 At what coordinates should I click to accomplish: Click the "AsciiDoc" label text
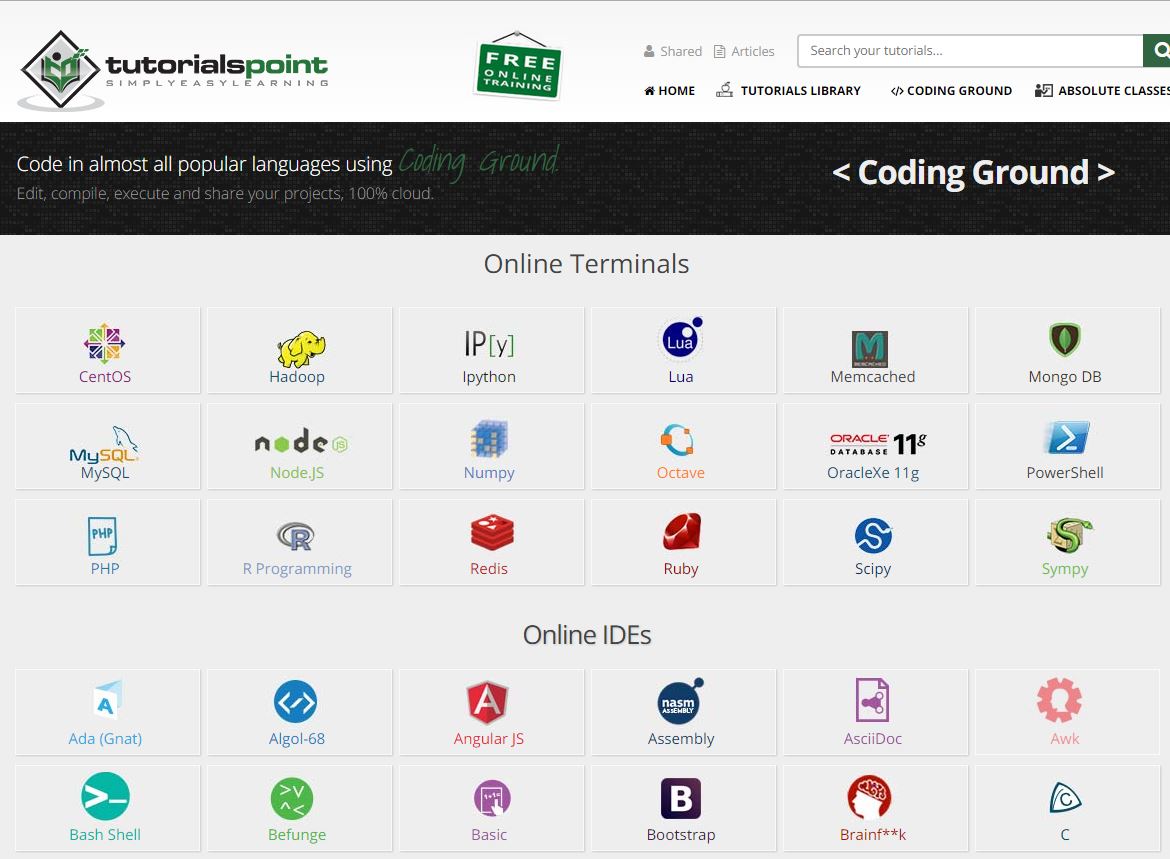[873, 739]
